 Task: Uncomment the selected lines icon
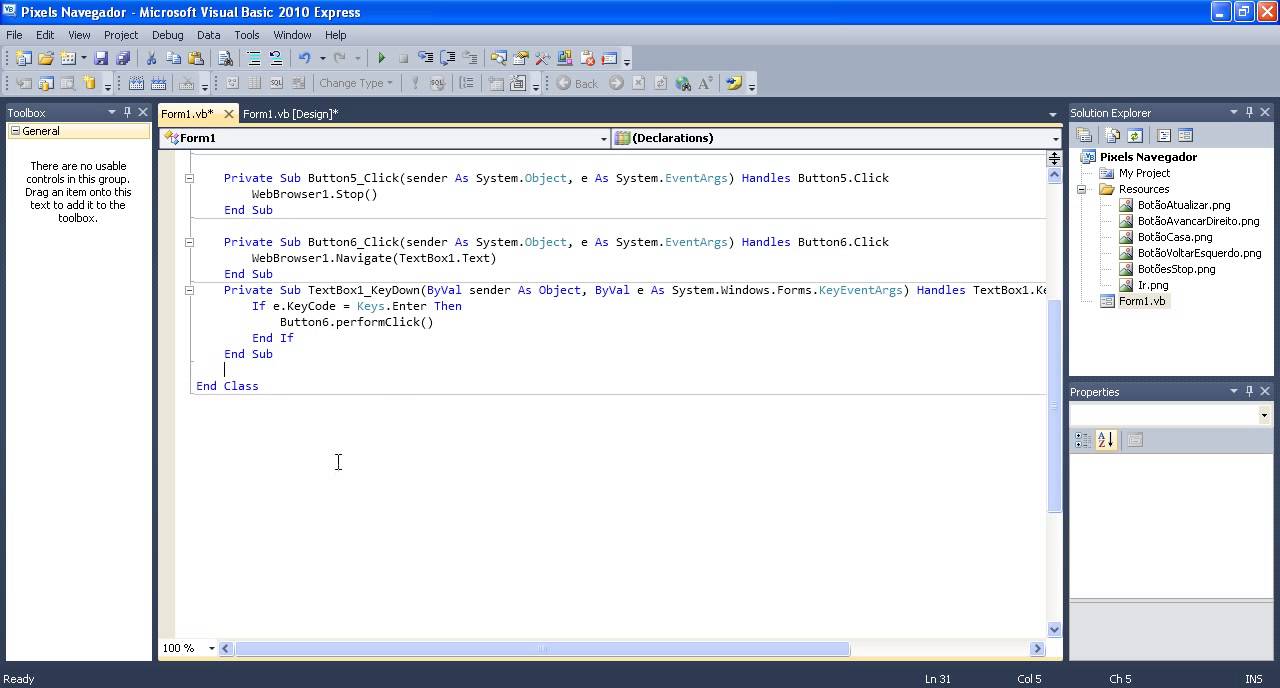(x=275, y=59)
